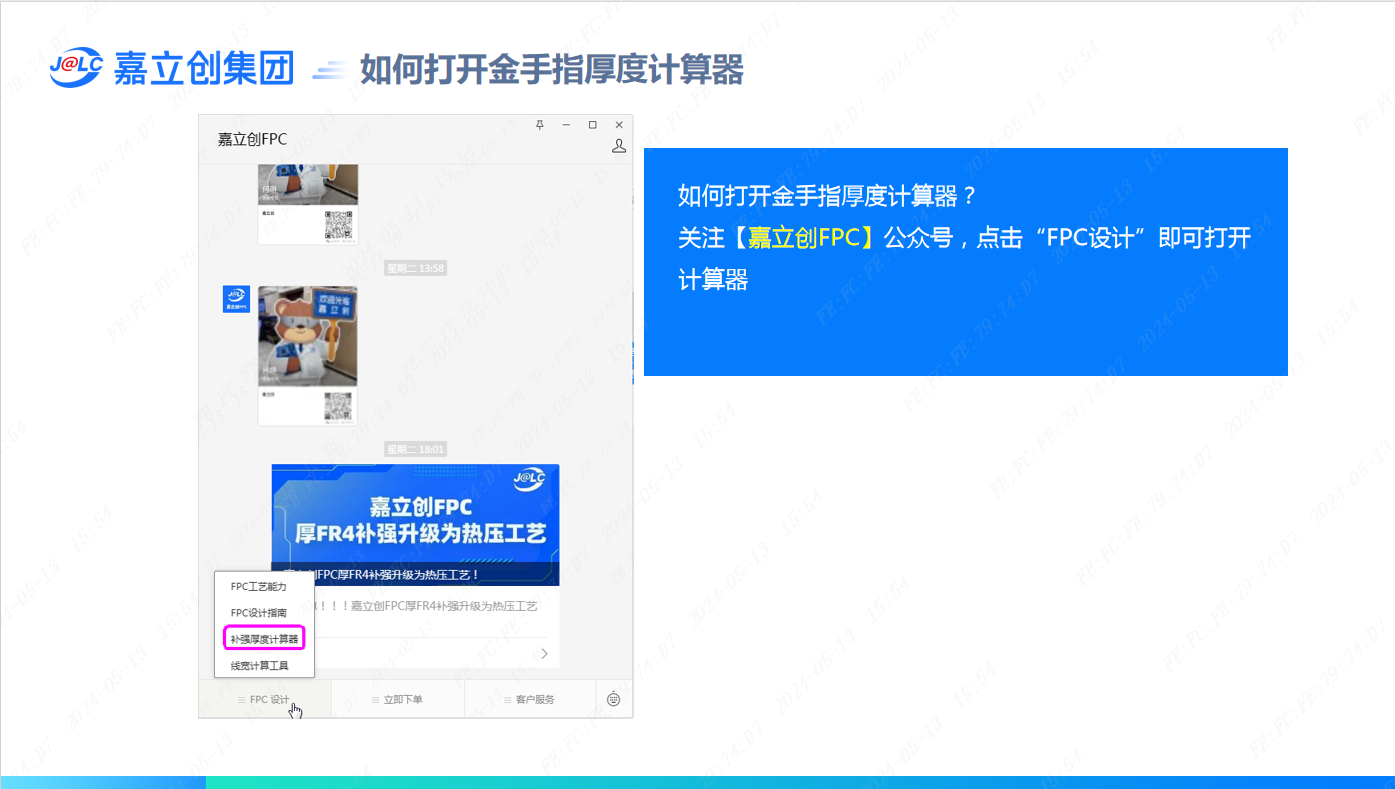
Task: Pin the 嘉立创FPC chat window on top
Action: pyautogui.click(x=540, y=125)
